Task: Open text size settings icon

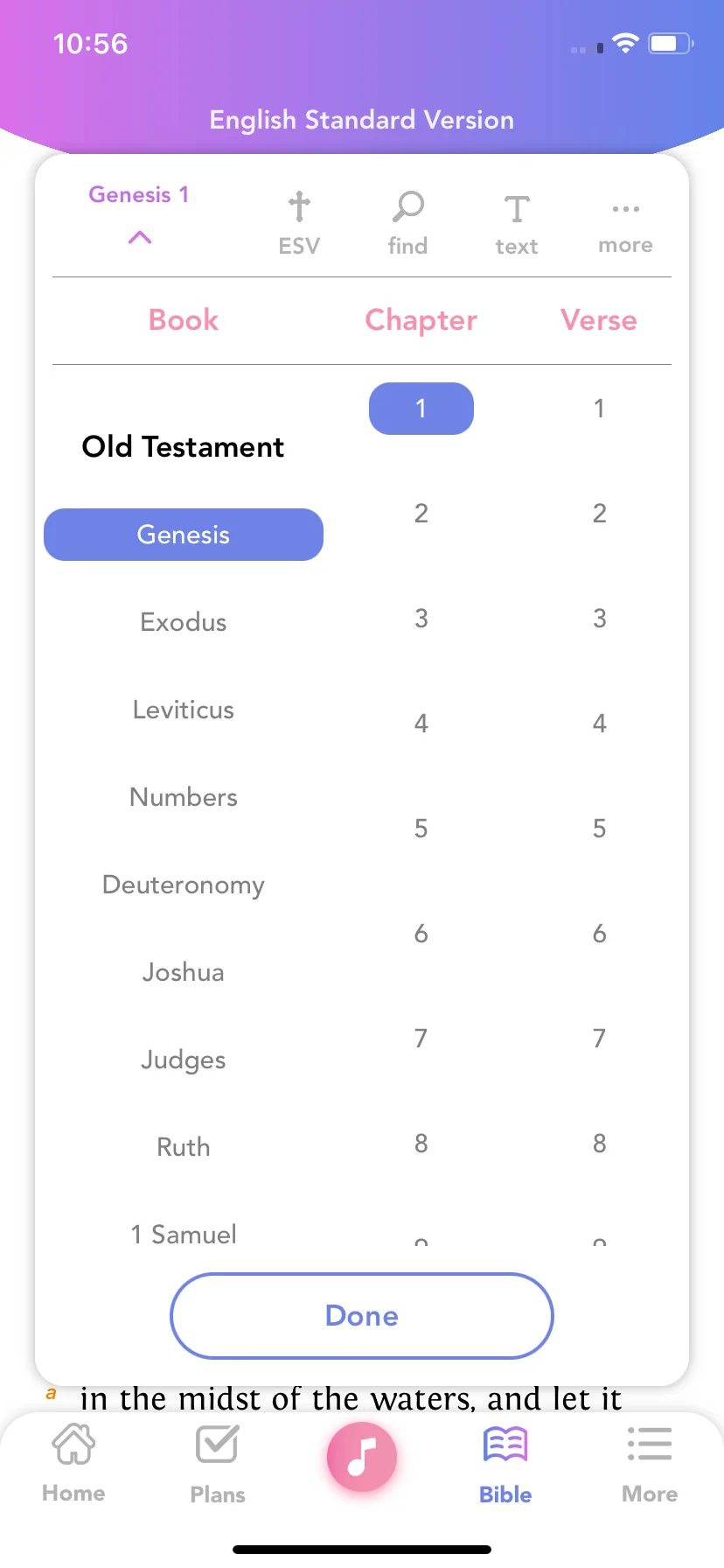Action: point(517,209)
